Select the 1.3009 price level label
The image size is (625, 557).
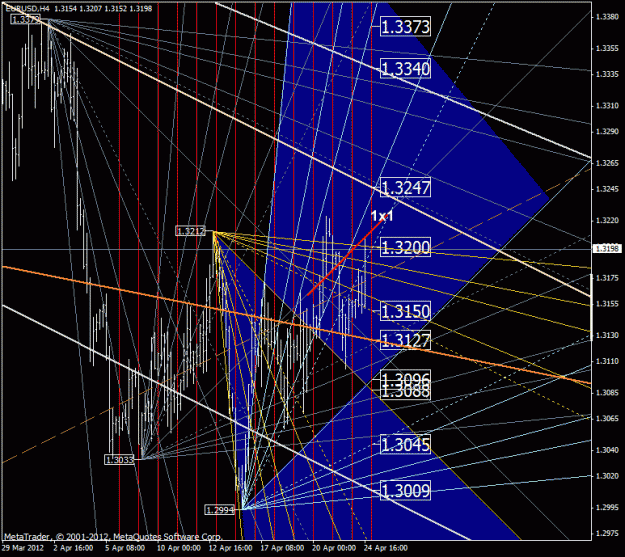pos(405,490)
